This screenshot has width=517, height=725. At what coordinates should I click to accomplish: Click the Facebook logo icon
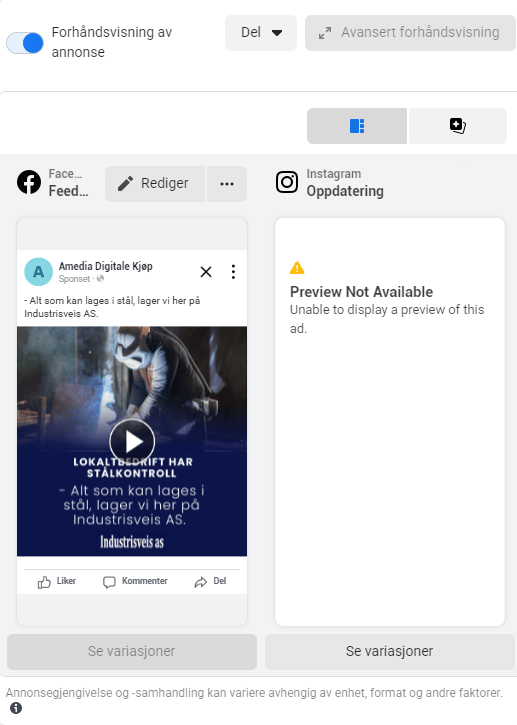(x=29, y=182)
